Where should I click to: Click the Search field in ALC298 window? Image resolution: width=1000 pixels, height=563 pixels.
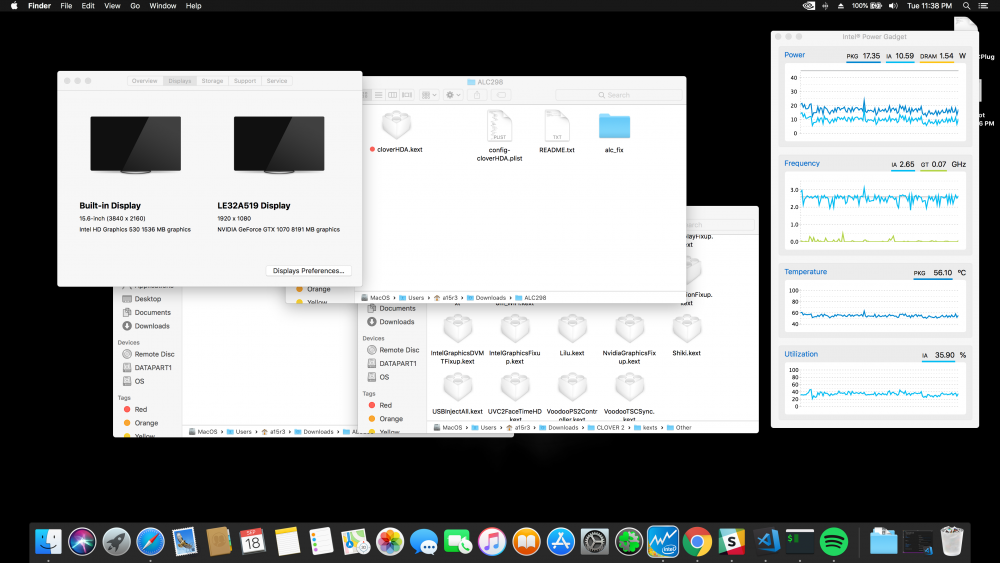pyautogui.click(x=618, y=95)
